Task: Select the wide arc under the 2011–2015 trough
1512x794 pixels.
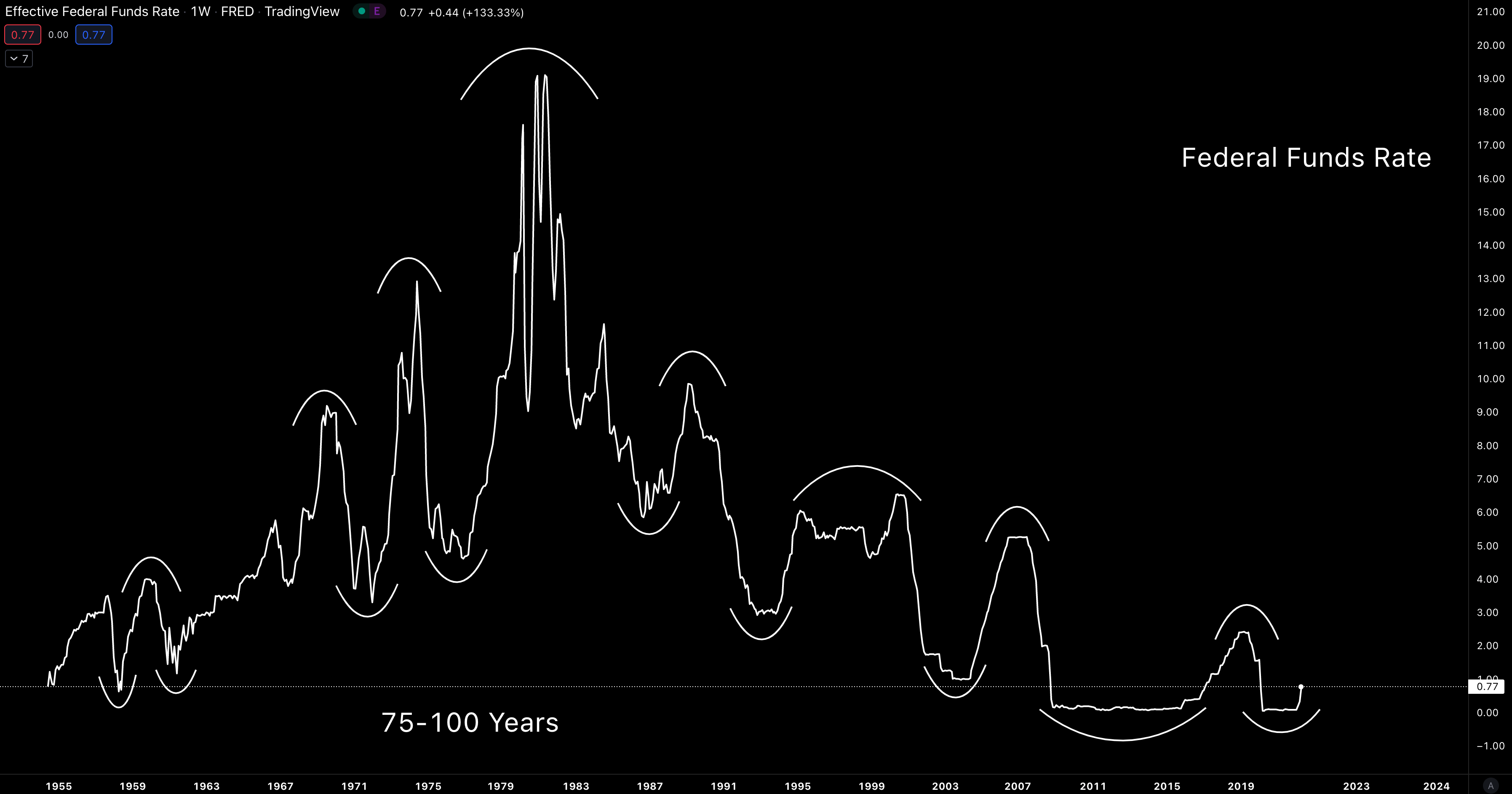Action: tap(1122, 740)
